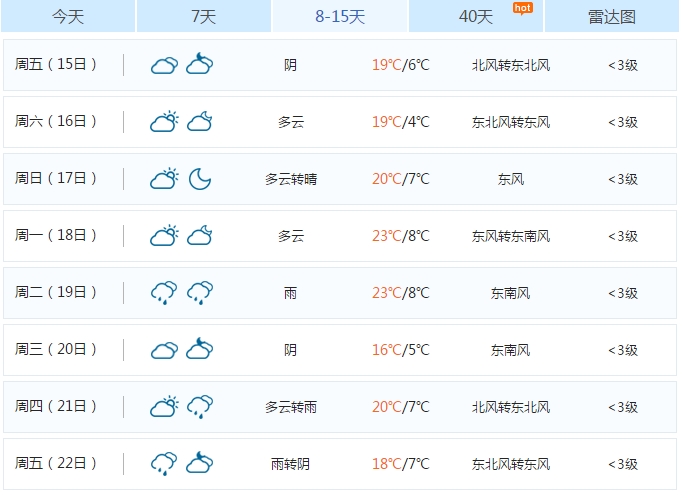Screen dimensions: 683x495
Task: Click night rain icon for 周二 19日
Action: pyautogui.click(x=200, y=293)
